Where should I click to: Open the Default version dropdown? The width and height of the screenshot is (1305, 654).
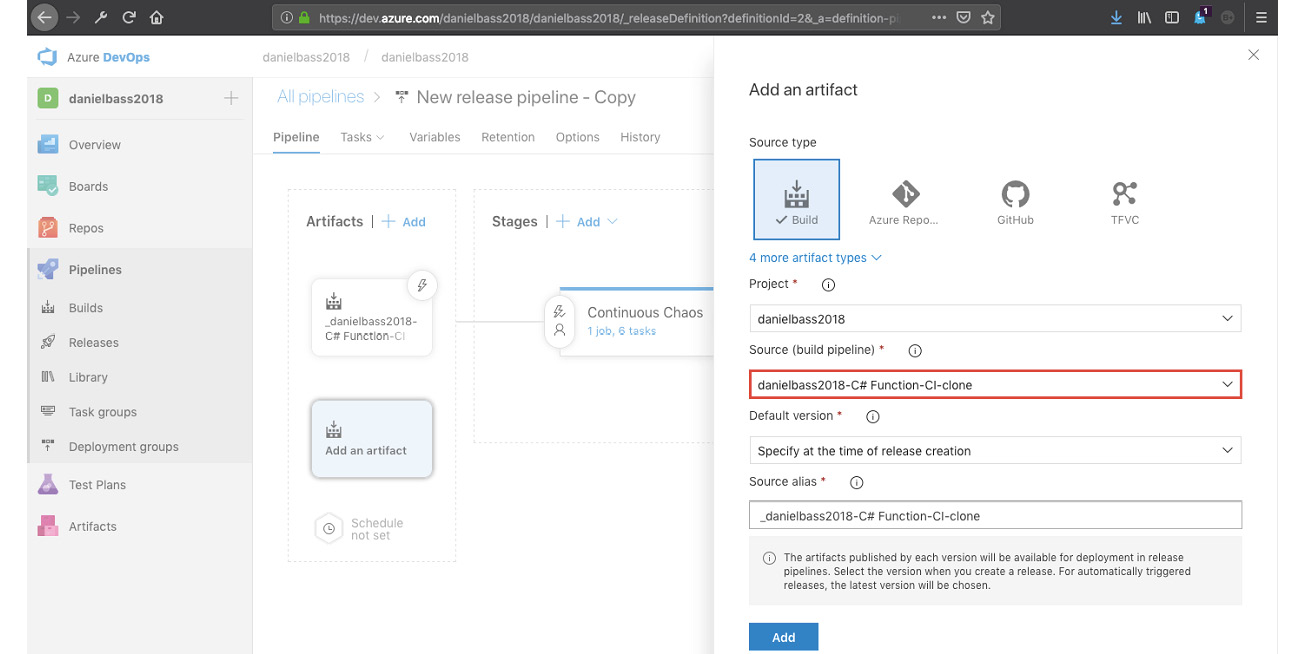click(995, 451)
